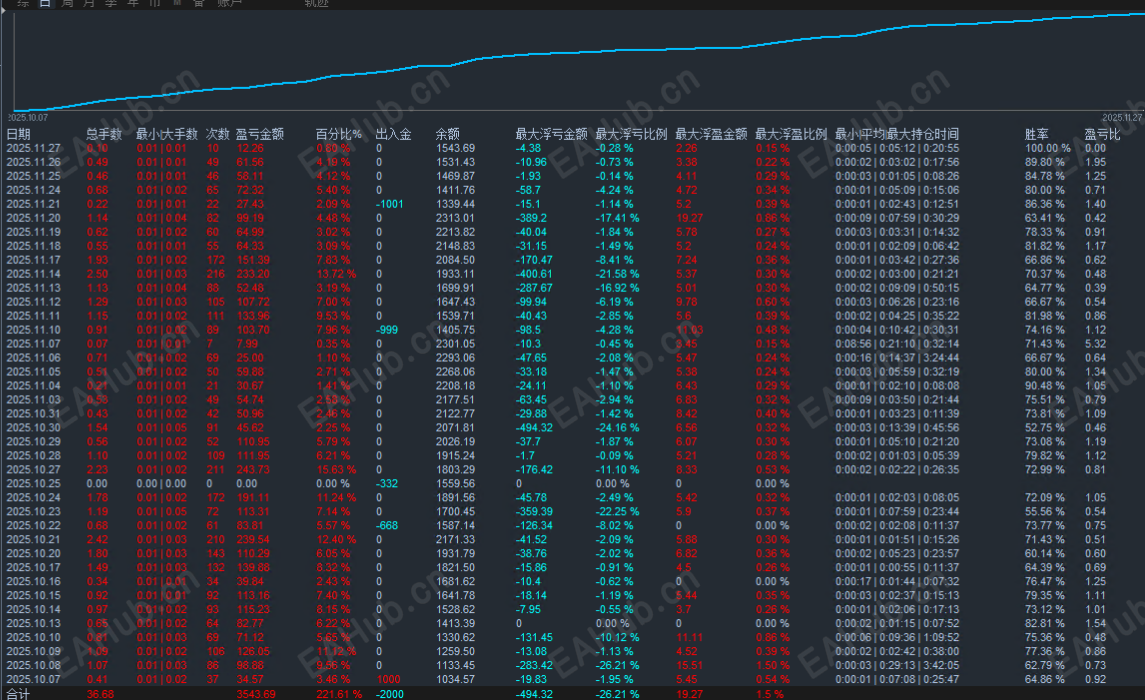Viewport: 1145px width, 700px height.
Task: Click win rate 100.00 % in 2025.11.27 row
Action: pos(1048,148)
